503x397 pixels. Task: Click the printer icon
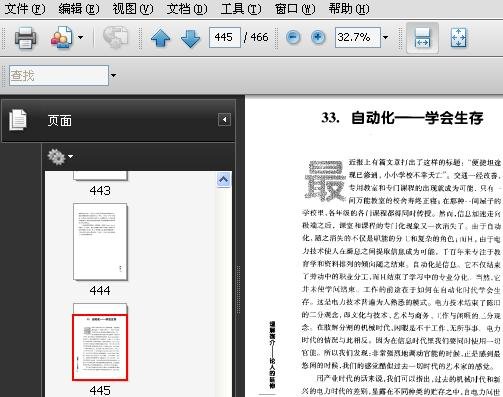pyautogui.click(x=25, y=38)
